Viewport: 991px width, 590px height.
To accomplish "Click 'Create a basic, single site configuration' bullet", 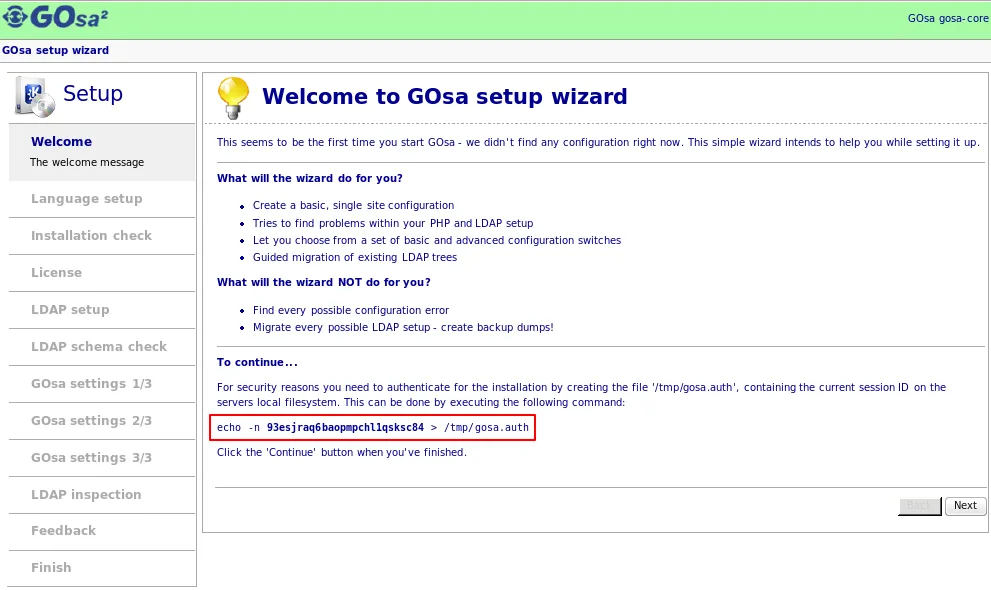I will 353,205.
